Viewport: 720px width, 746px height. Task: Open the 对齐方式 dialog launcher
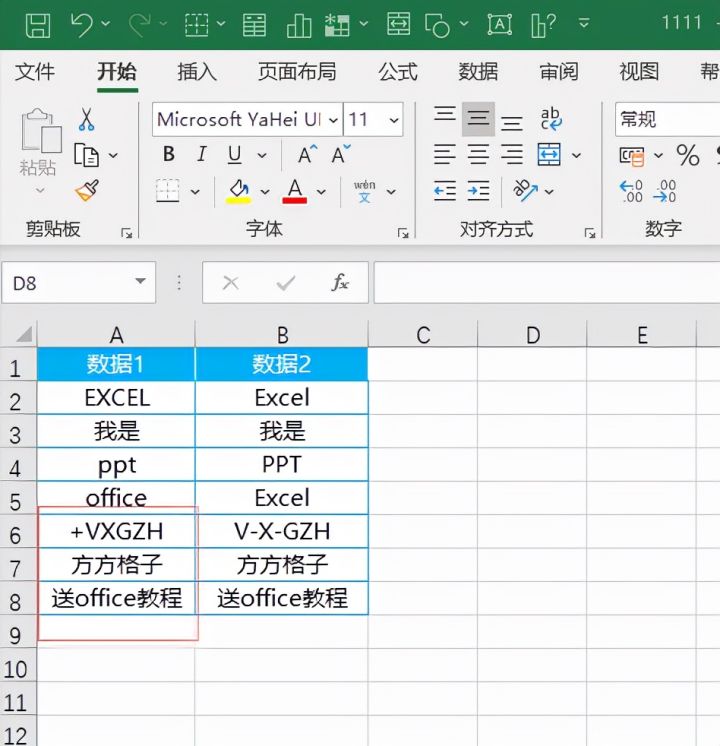point(590,233)
